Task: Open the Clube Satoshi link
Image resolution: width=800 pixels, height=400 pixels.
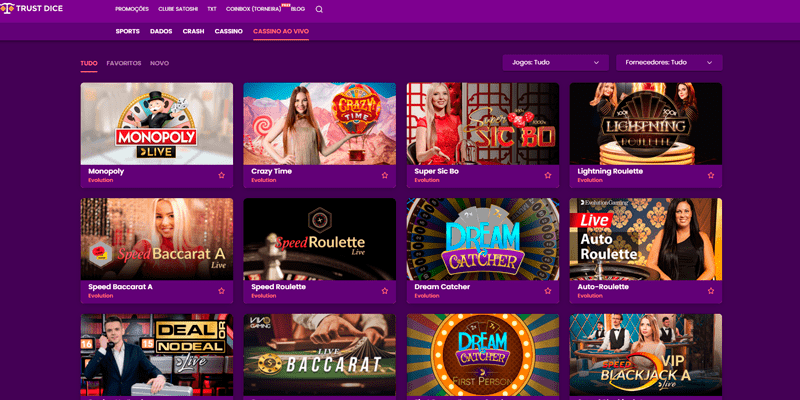Action: [x=178, y=9]
